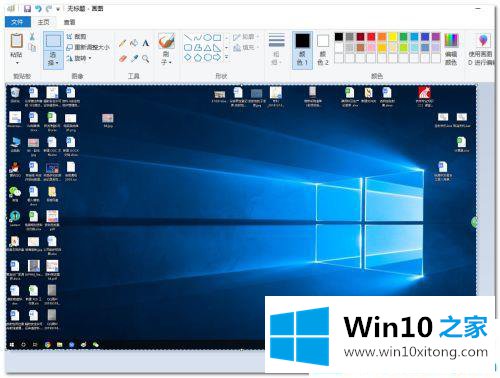Pick the gray color swatch
The width and height of the screenshot is (500, 378).
coord(350,37)
